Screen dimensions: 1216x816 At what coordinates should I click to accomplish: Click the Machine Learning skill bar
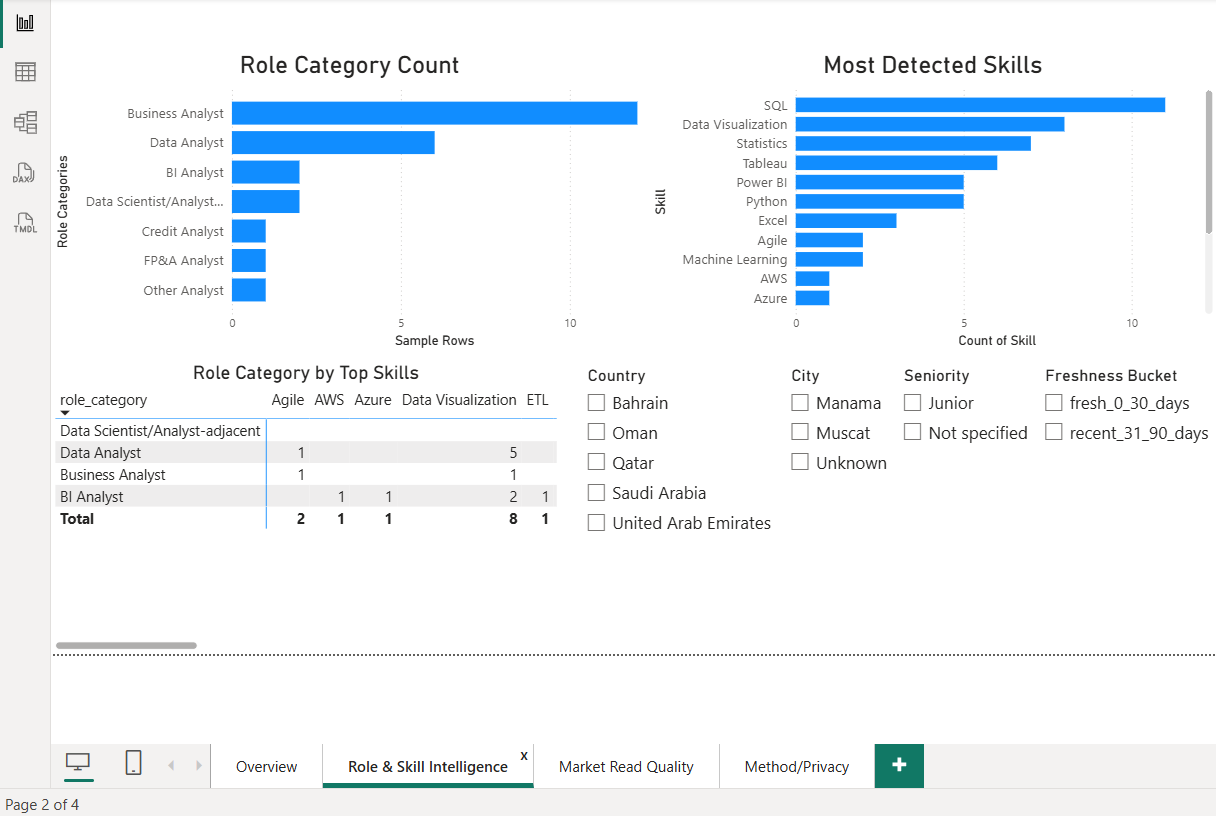(829, 259)
